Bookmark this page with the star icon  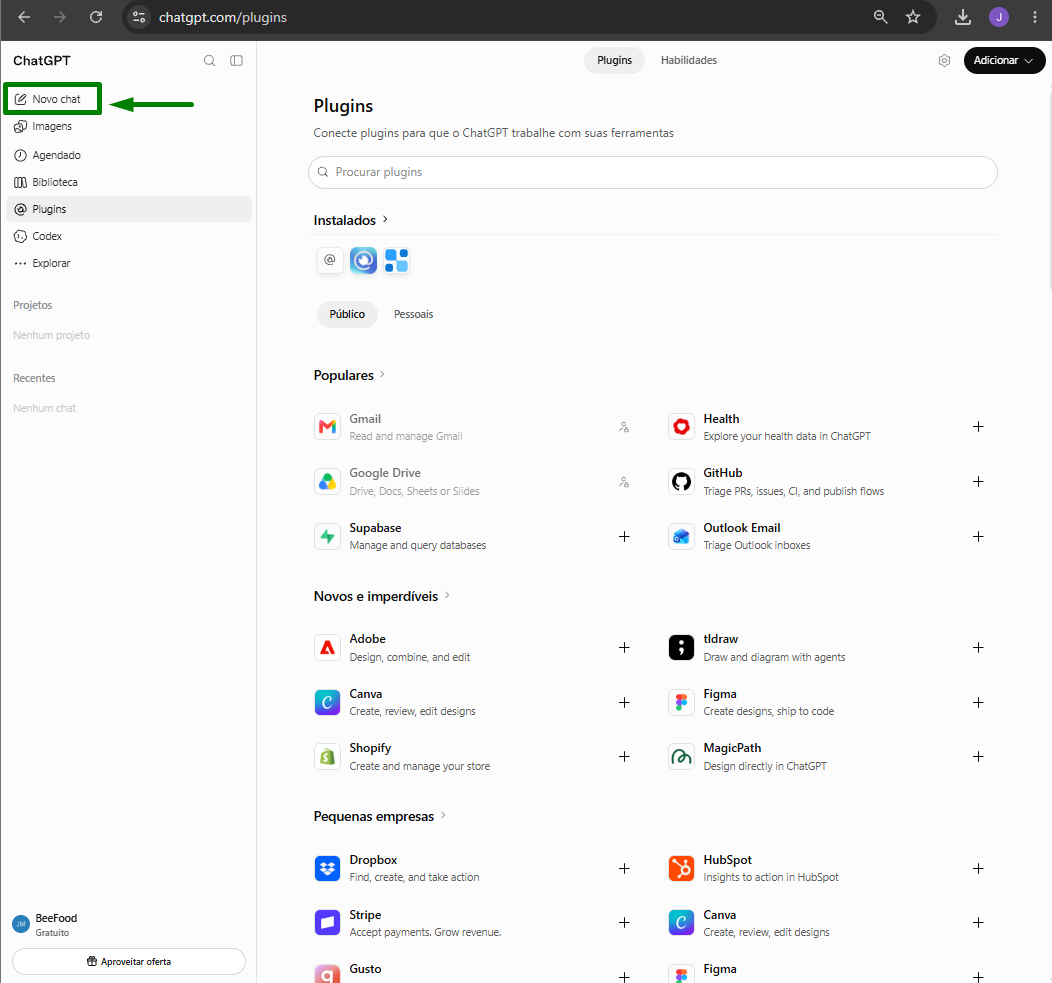point(912,17)
